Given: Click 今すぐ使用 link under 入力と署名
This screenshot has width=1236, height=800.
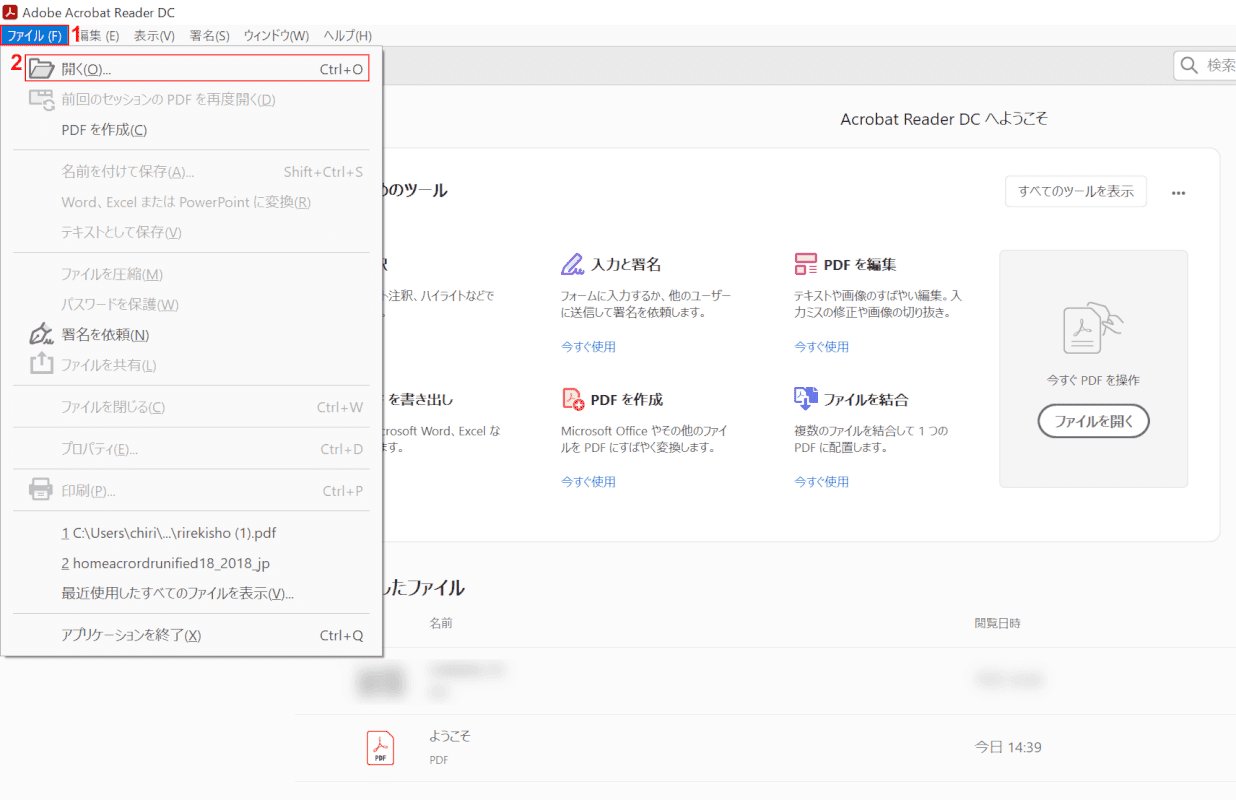Looking at the screenshot, I should pyautogui.click(x=588, y=347).
